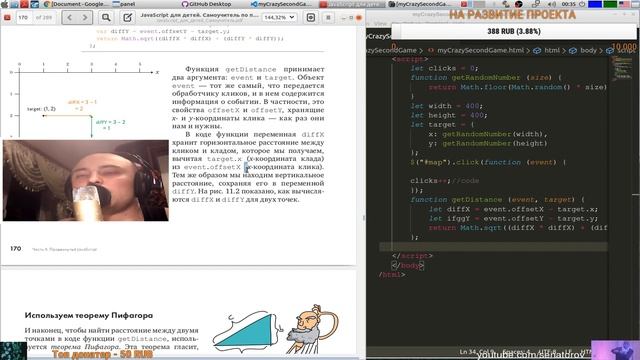The height and width of the screenshot is (360, 640).
Task: Toggle the PDF viewer sidebar button
Action: [x=7, y=18]
